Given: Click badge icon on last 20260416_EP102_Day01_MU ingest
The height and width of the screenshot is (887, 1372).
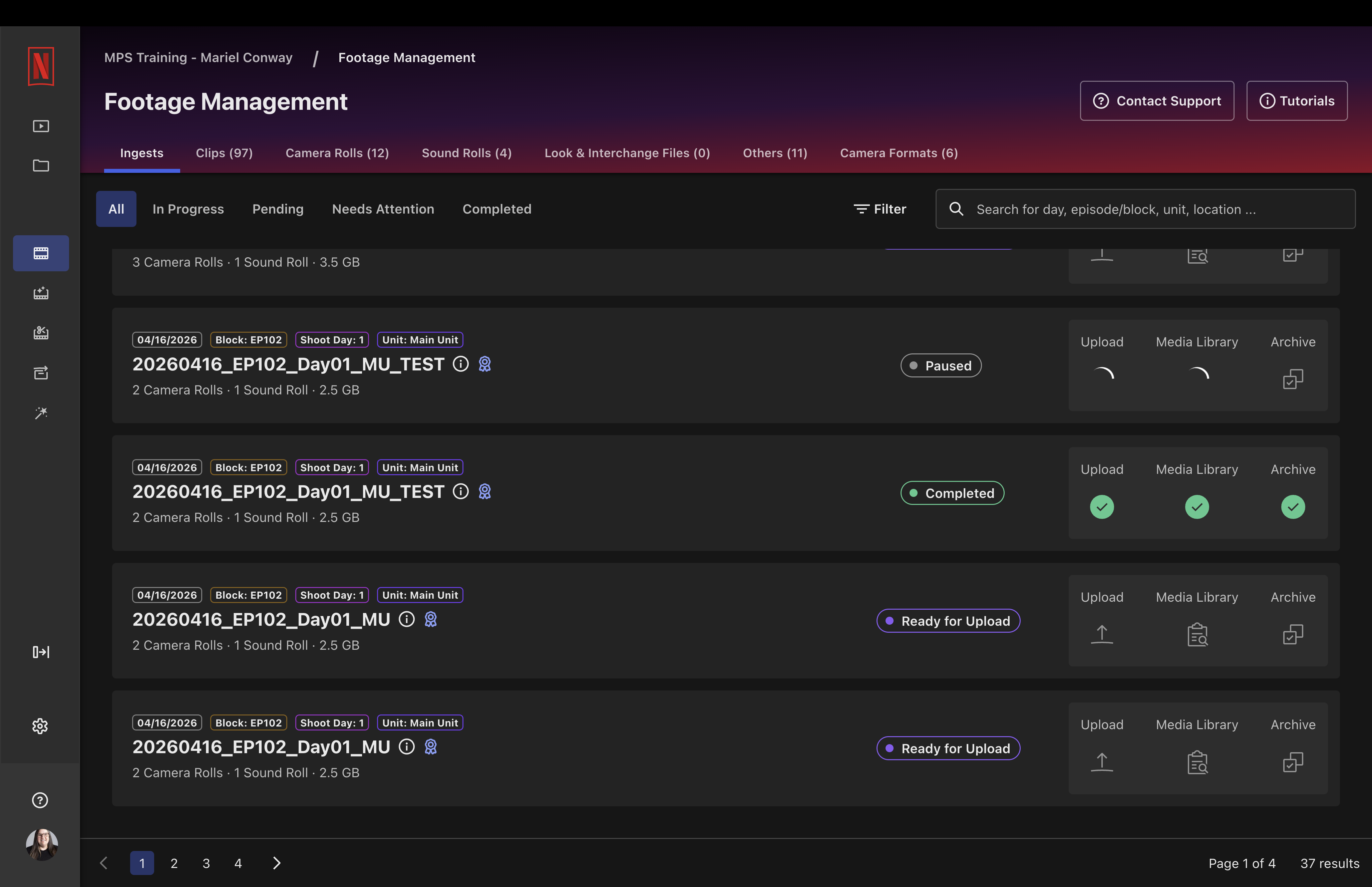Looking at the screenshot, I should point(431,747).
